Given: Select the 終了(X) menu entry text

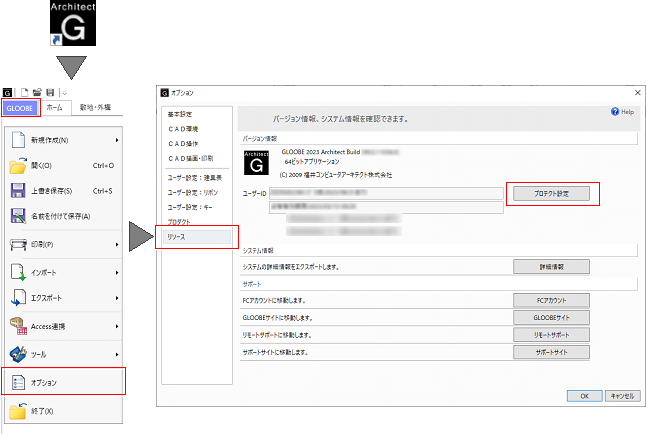Looking at the screenshot, I should (x=42, y=411).
